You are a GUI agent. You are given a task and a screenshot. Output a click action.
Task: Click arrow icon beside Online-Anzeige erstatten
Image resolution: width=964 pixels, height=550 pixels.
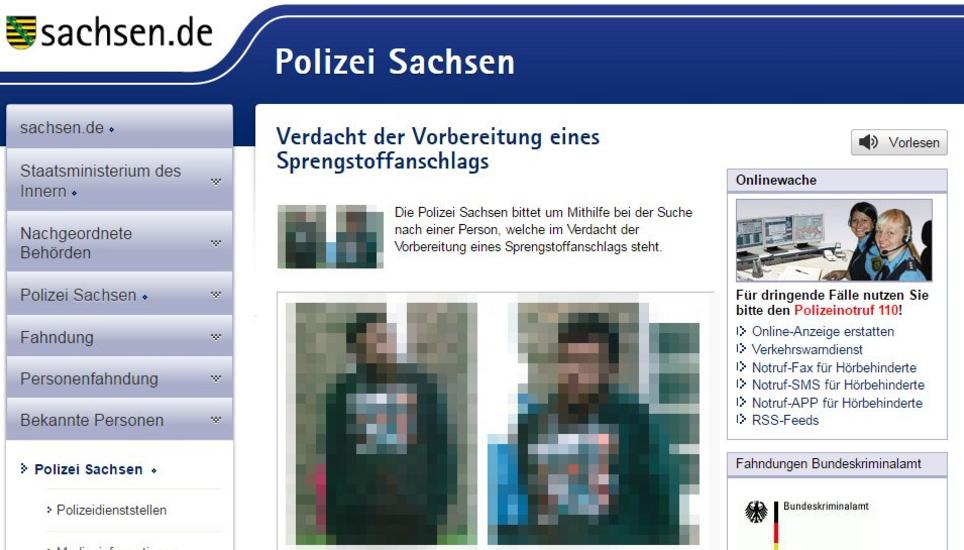point(741,331)
